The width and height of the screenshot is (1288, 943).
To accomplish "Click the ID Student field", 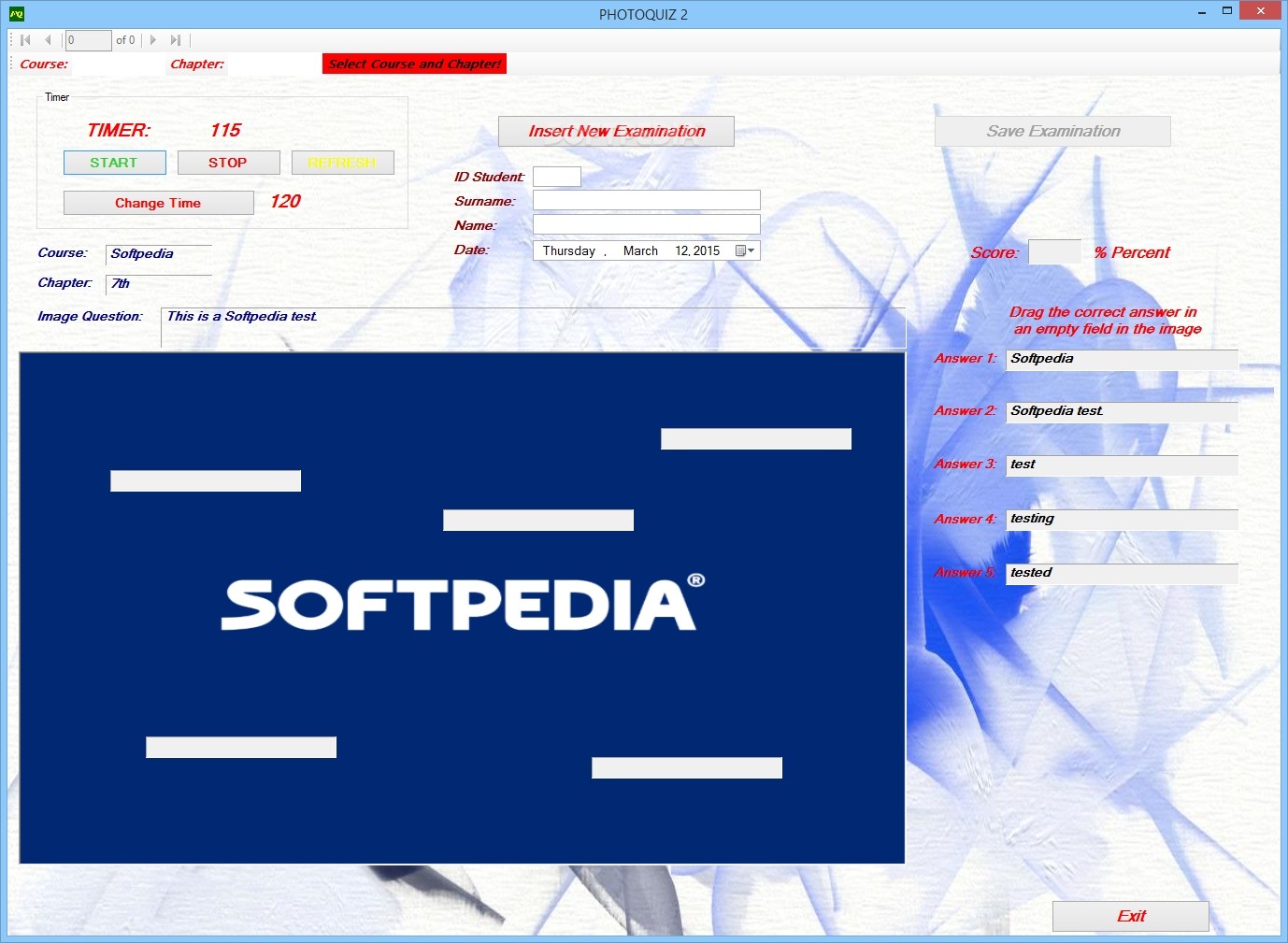I will 557,177.
